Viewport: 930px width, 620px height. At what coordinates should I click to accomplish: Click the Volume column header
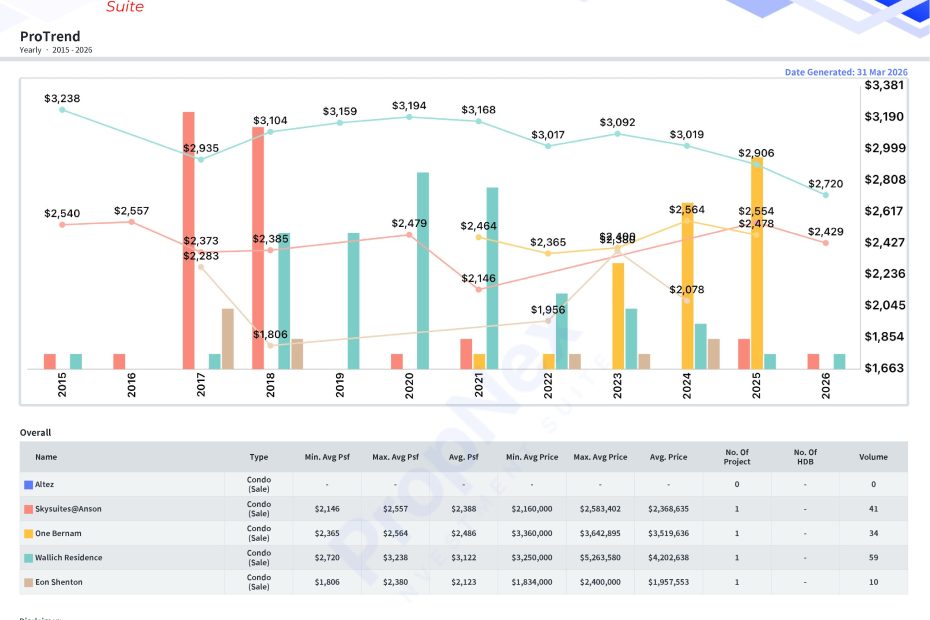pos(873,457)
